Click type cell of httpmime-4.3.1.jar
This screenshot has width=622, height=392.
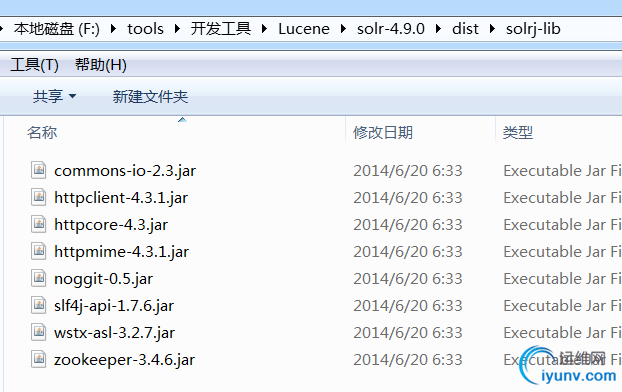(562, 252)
